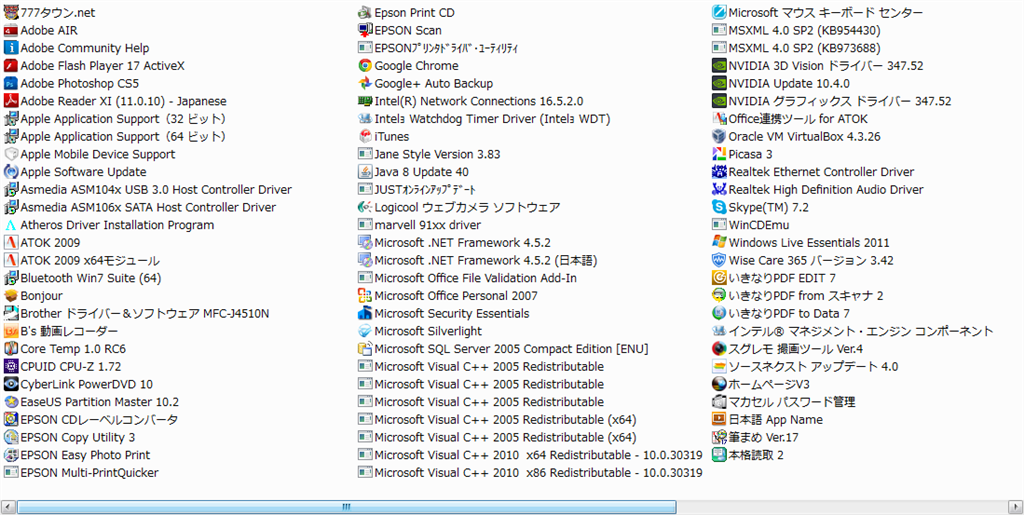The image size is (1024, 515).
Task: Click the ホームページV3 icon
Action: [719, 384]
